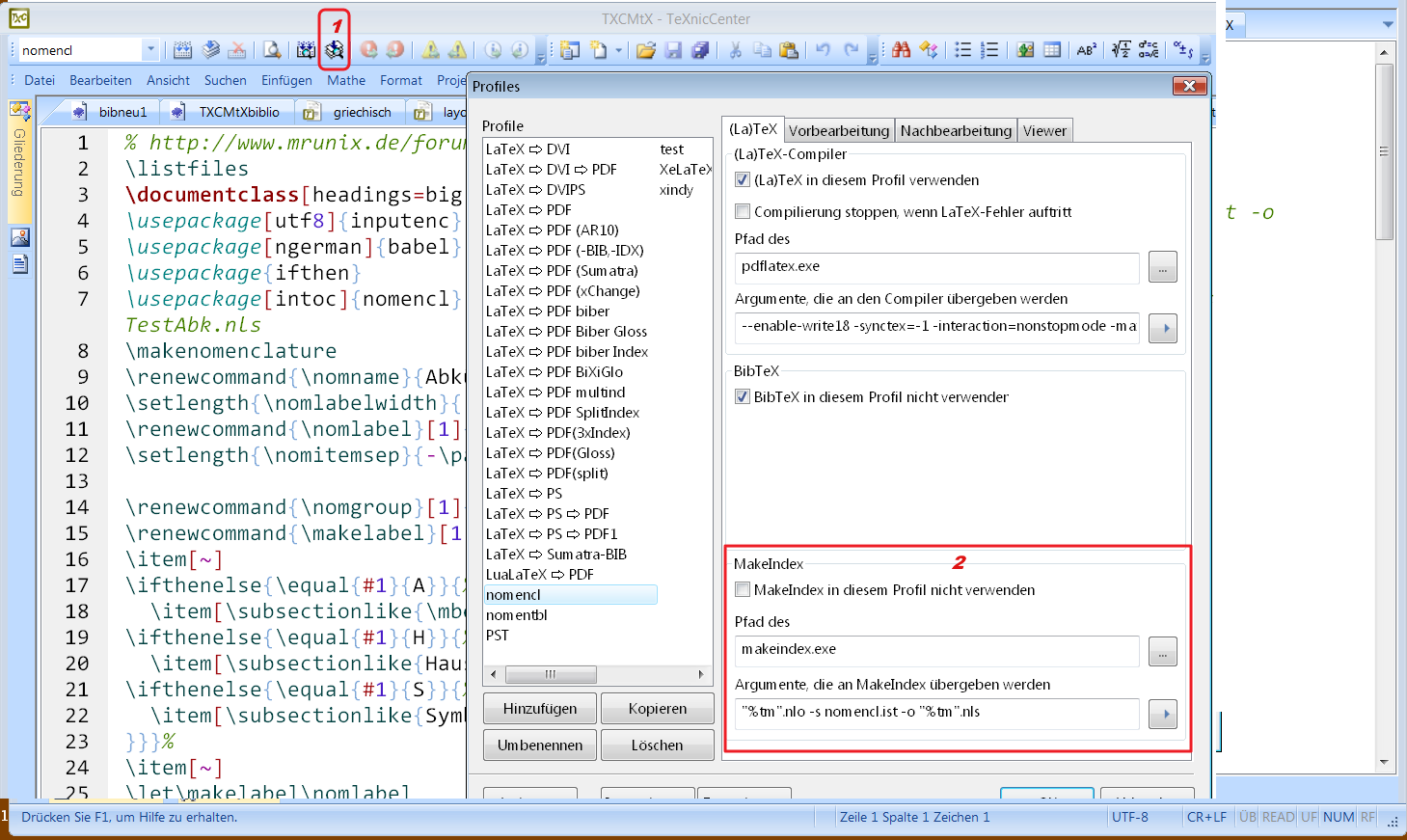Image resolution: width=1407 pixels, height=840 pixels.
Task: Click the view output magnifier icon
Action: pos(273,50)
